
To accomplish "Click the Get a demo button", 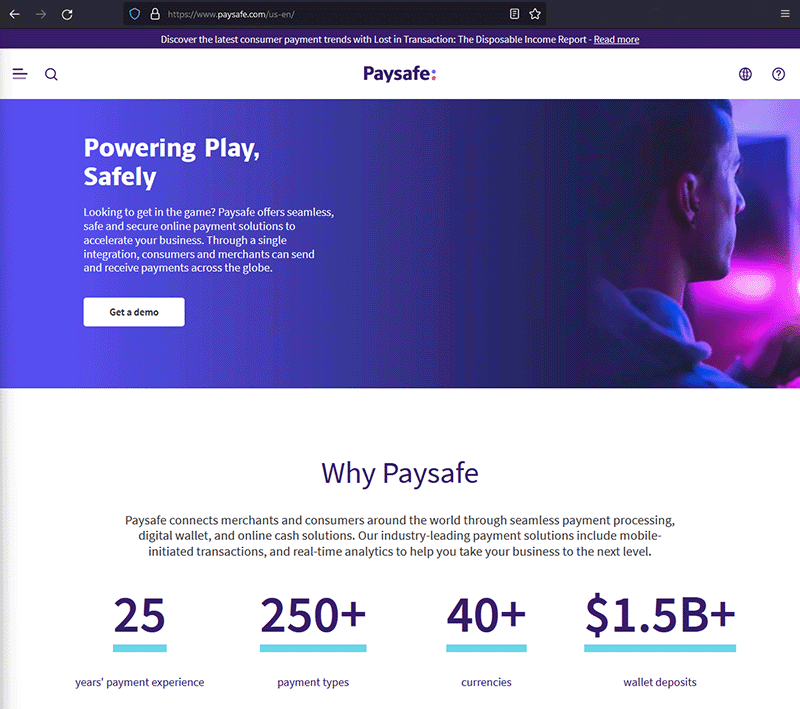I will pyautogui.click(x=133, y=311).
